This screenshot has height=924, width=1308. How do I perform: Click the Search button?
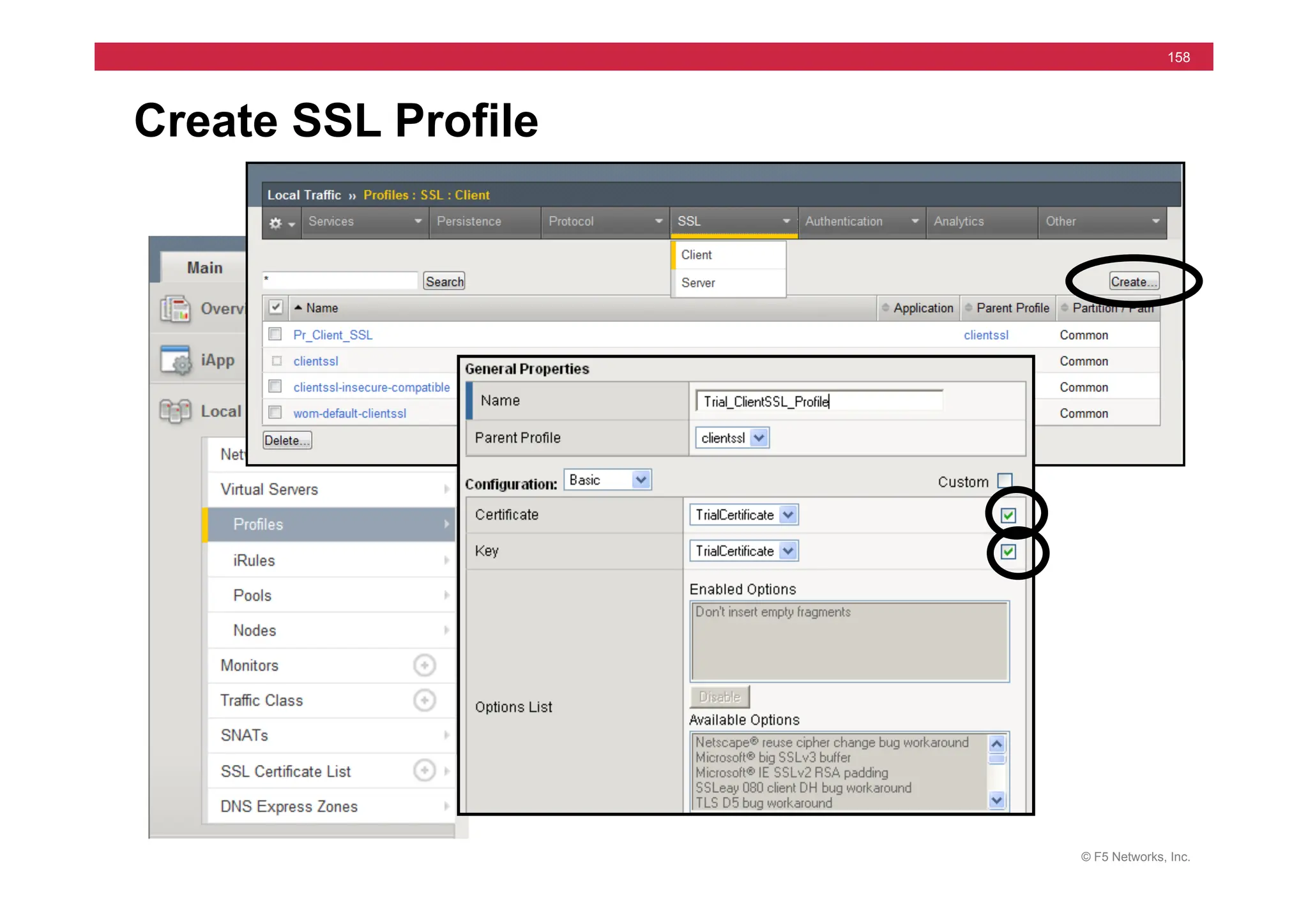point(445,282)
